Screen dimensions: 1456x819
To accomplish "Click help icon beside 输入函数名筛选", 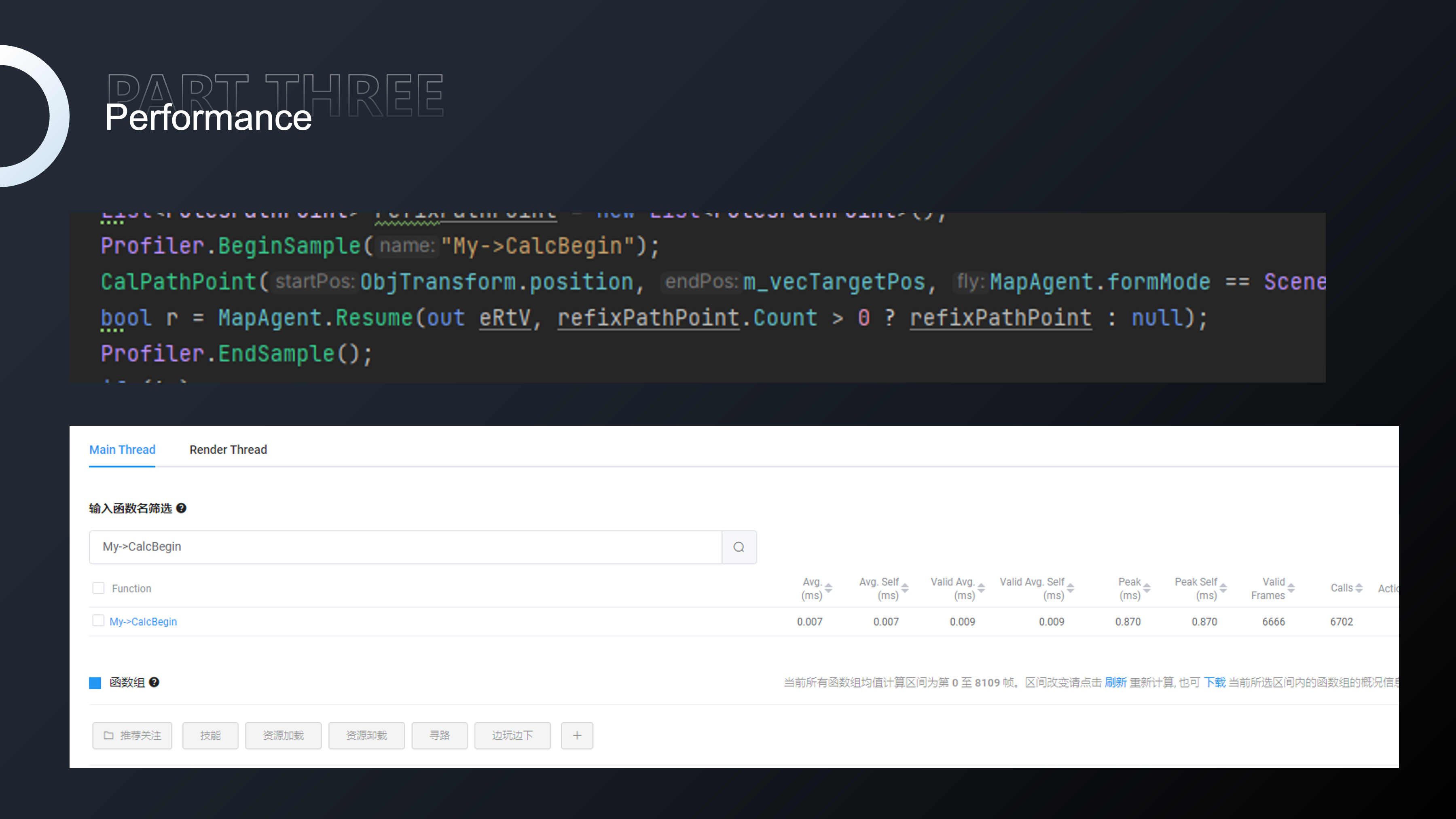I will [182, 508].
